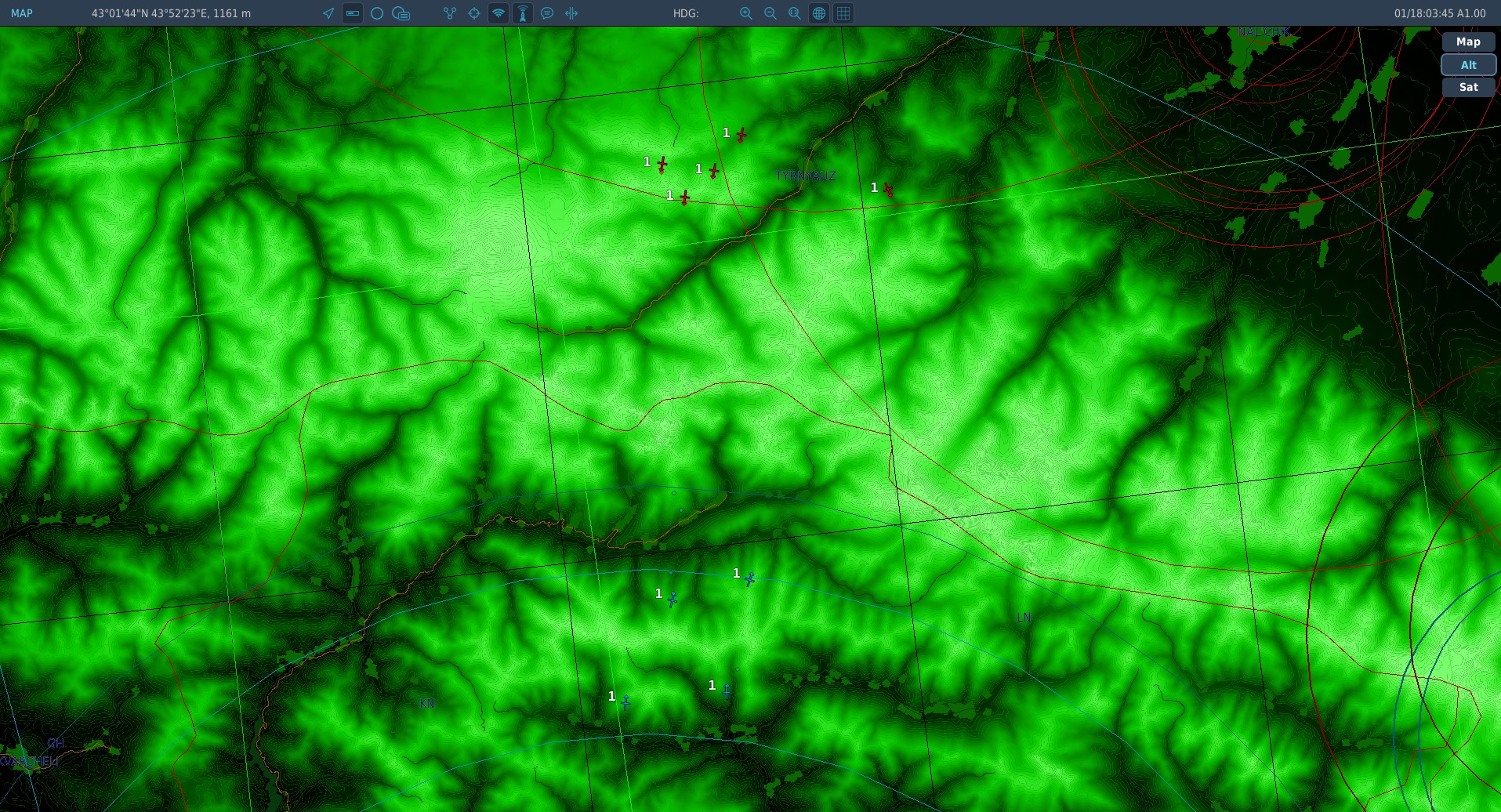
Task: Toggle the rocket threat rings icon
Action: click(x=523, y=13)
